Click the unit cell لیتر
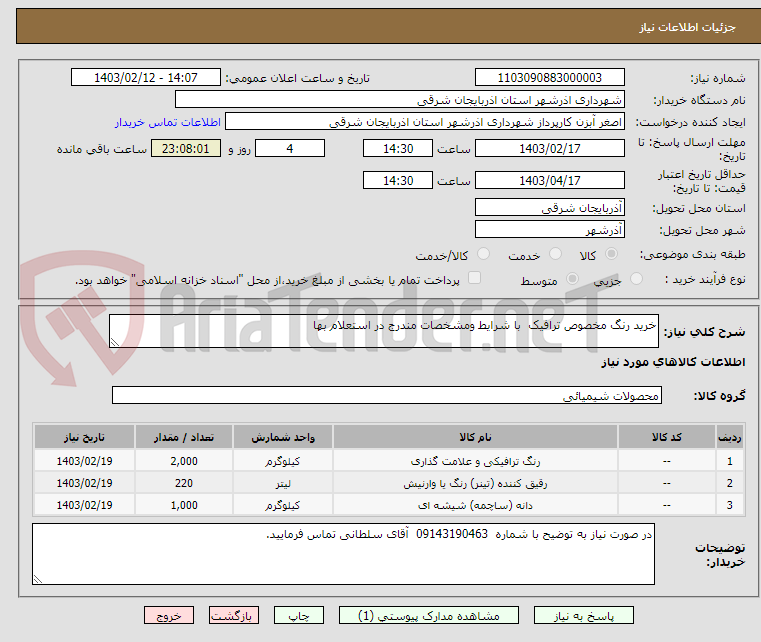This screenshot has height=642, width=761. (283, 483)
